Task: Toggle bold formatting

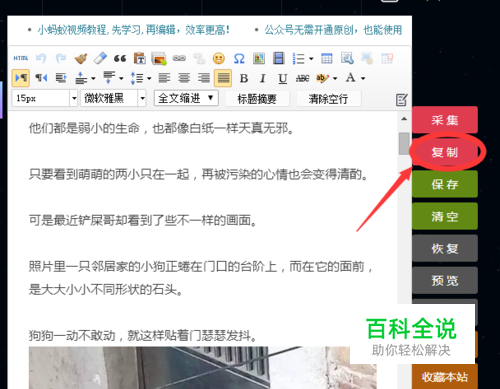Action: (244, 78)
